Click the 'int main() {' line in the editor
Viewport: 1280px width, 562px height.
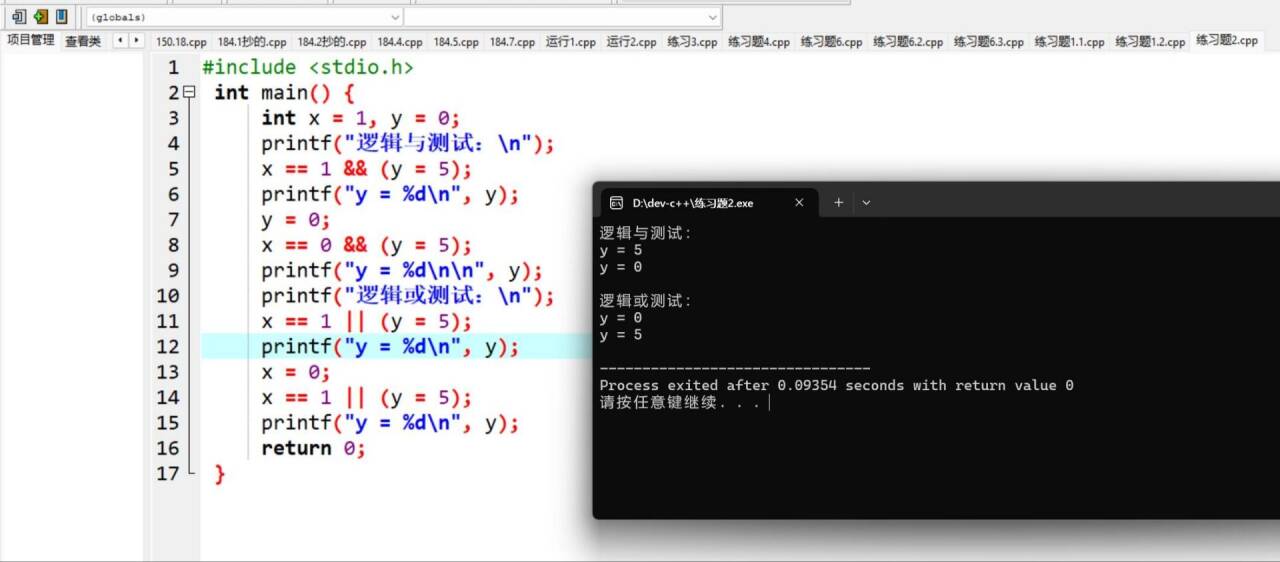284,92
